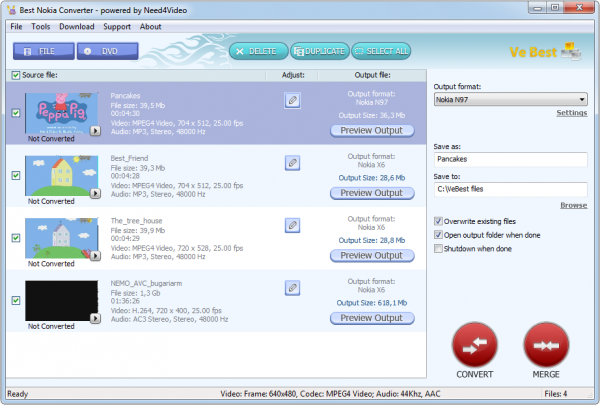Click the red CONVERT button
Viewport: 600px width, 405px height.
coord(475,345)
